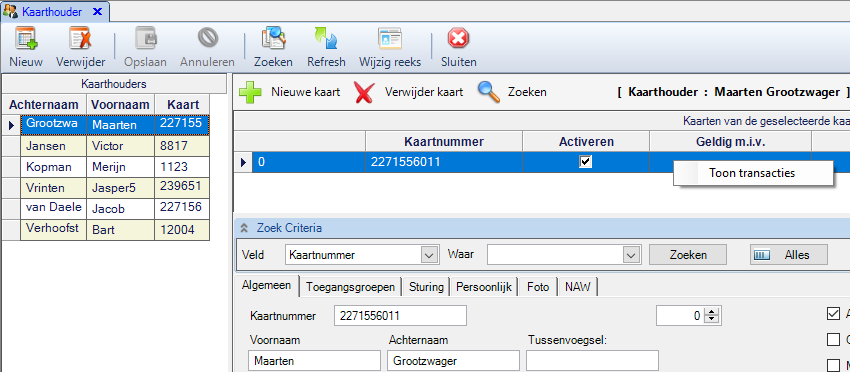Click the card number cell 8817

coord(182,146)
